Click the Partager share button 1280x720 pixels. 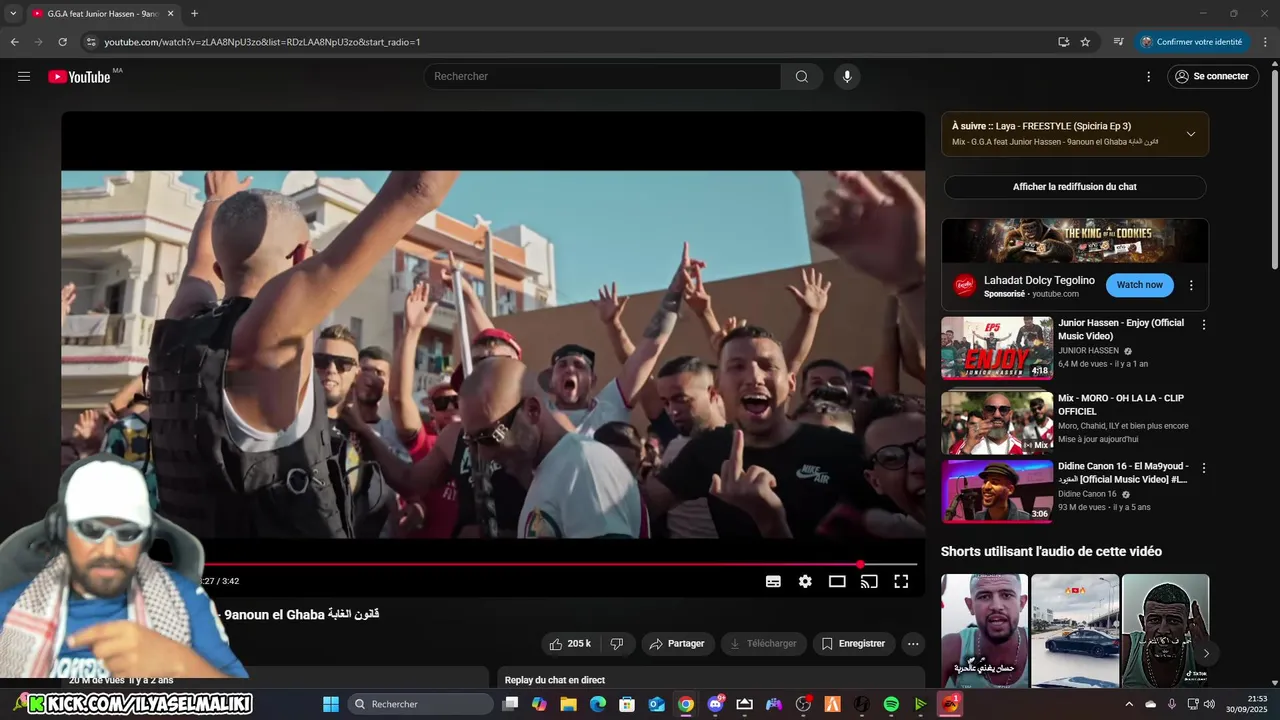tap(677, 644)
